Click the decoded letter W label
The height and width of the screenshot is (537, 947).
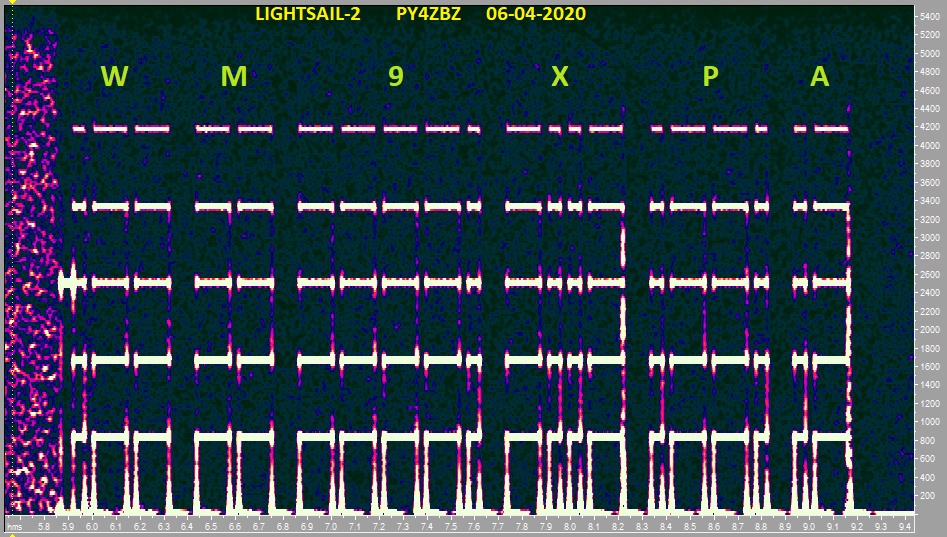(x=115, y=76)
